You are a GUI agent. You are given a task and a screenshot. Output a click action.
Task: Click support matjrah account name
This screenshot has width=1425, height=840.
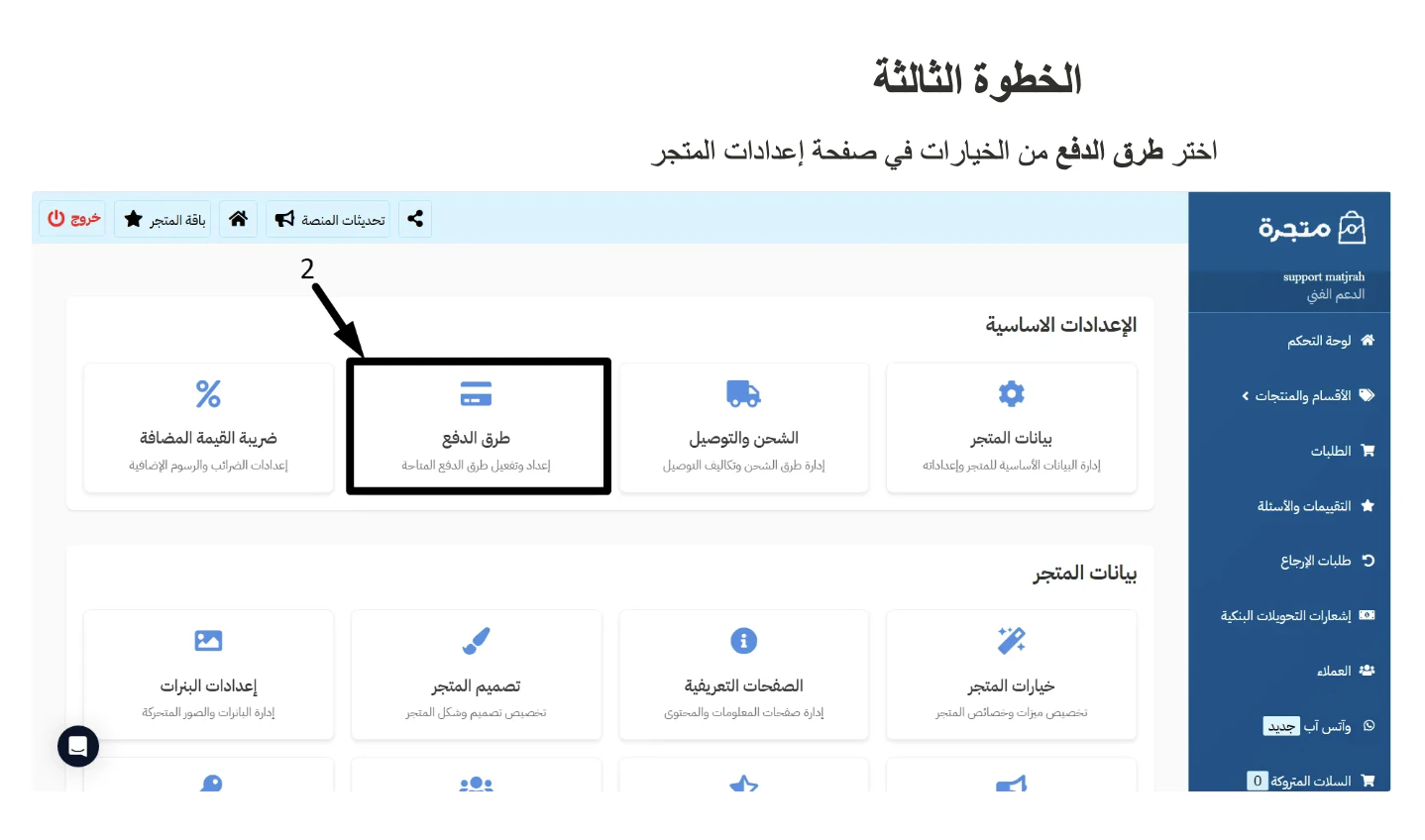[x=1324, y=277]
